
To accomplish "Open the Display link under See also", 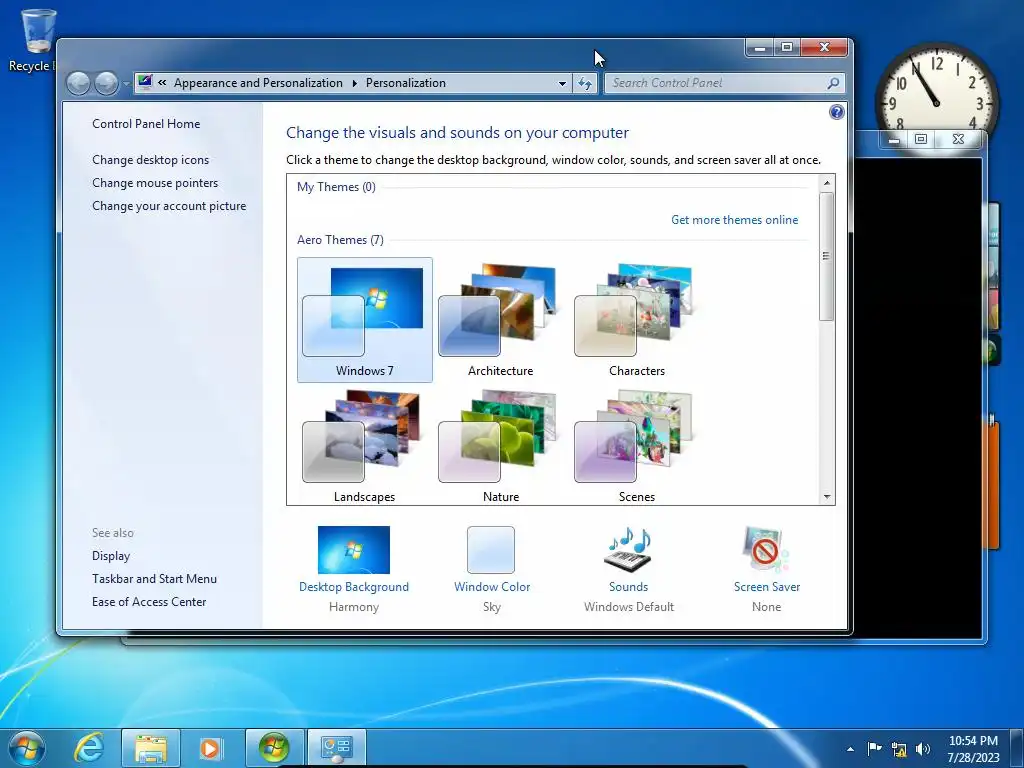I will 111,556.
